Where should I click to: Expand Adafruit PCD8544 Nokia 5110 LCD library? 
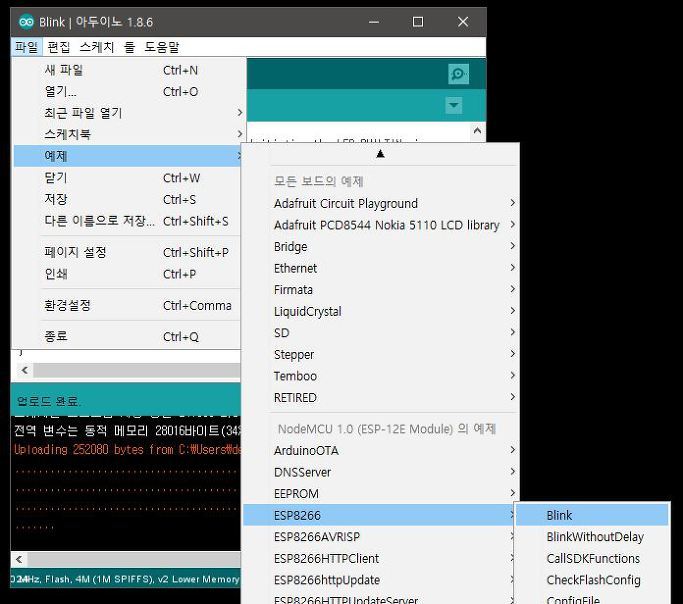381,225
